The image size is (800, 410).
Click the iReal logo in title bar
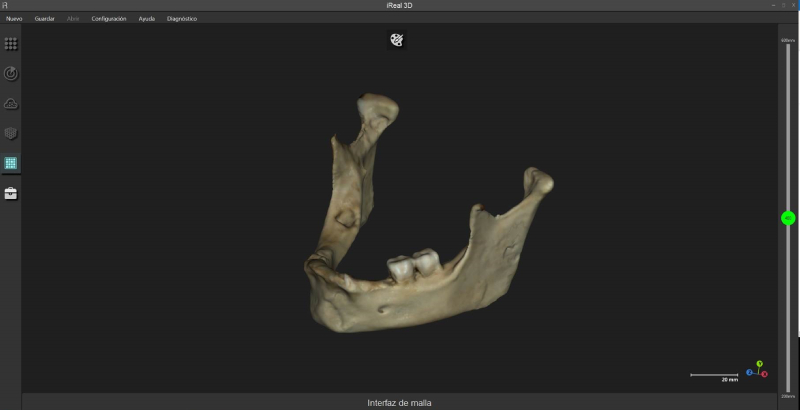pyautogui.click(x=6, y=6)
